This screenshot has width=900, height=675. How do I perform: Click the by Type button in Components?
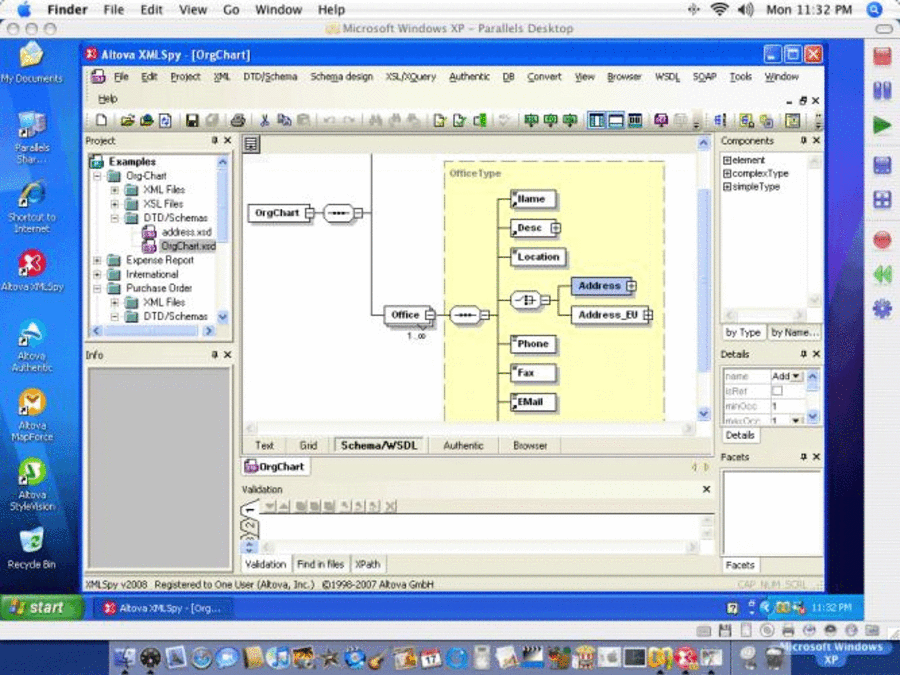742,332
